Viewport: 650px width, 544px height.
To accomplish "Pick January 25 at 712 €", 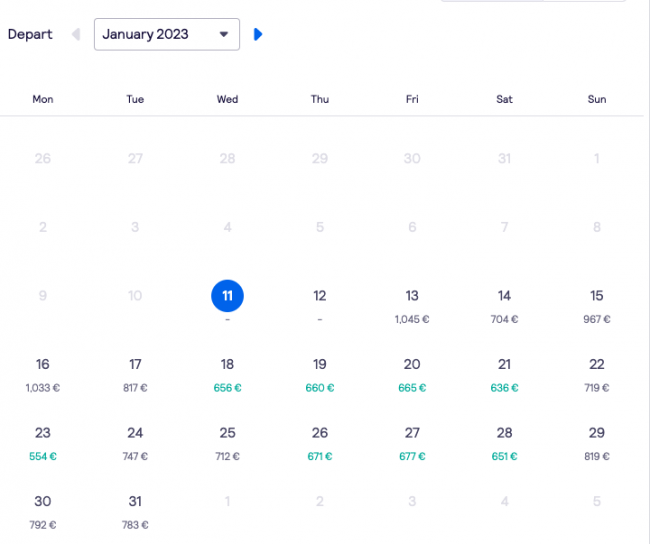I will click(227, 443).
